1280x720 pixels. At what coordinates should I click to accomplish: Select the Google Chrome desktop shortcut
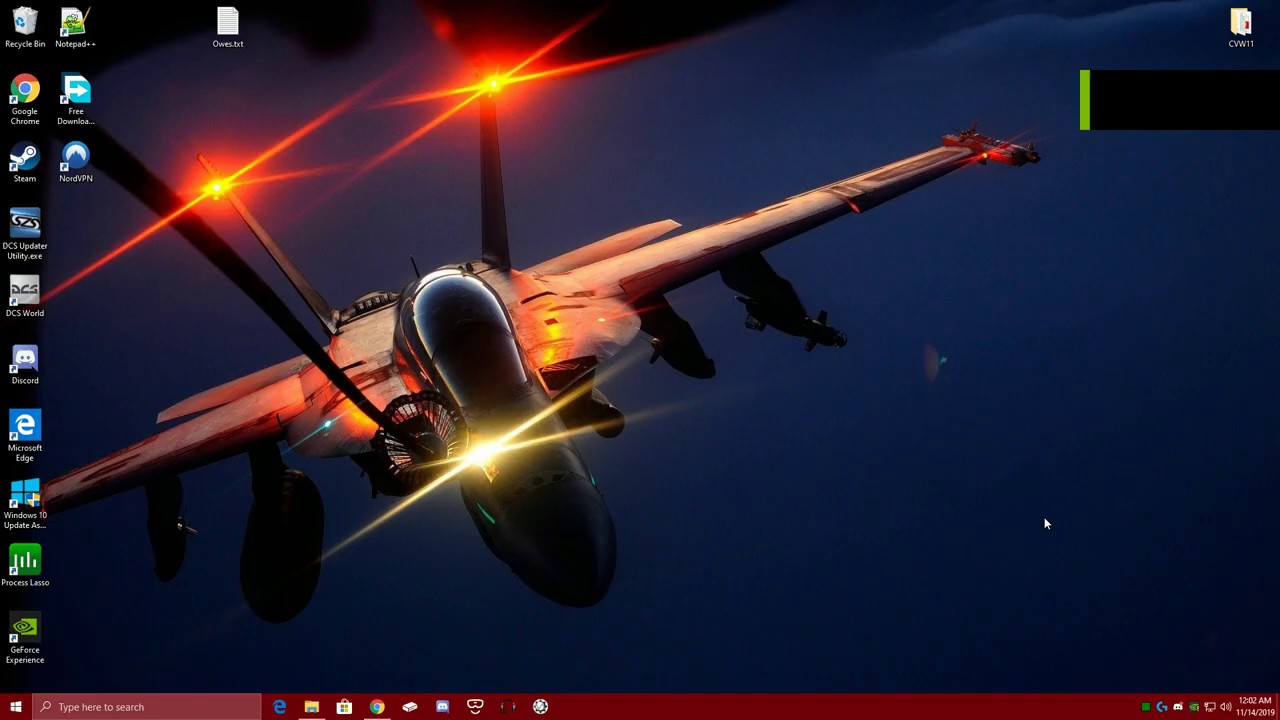coord(25,100)
